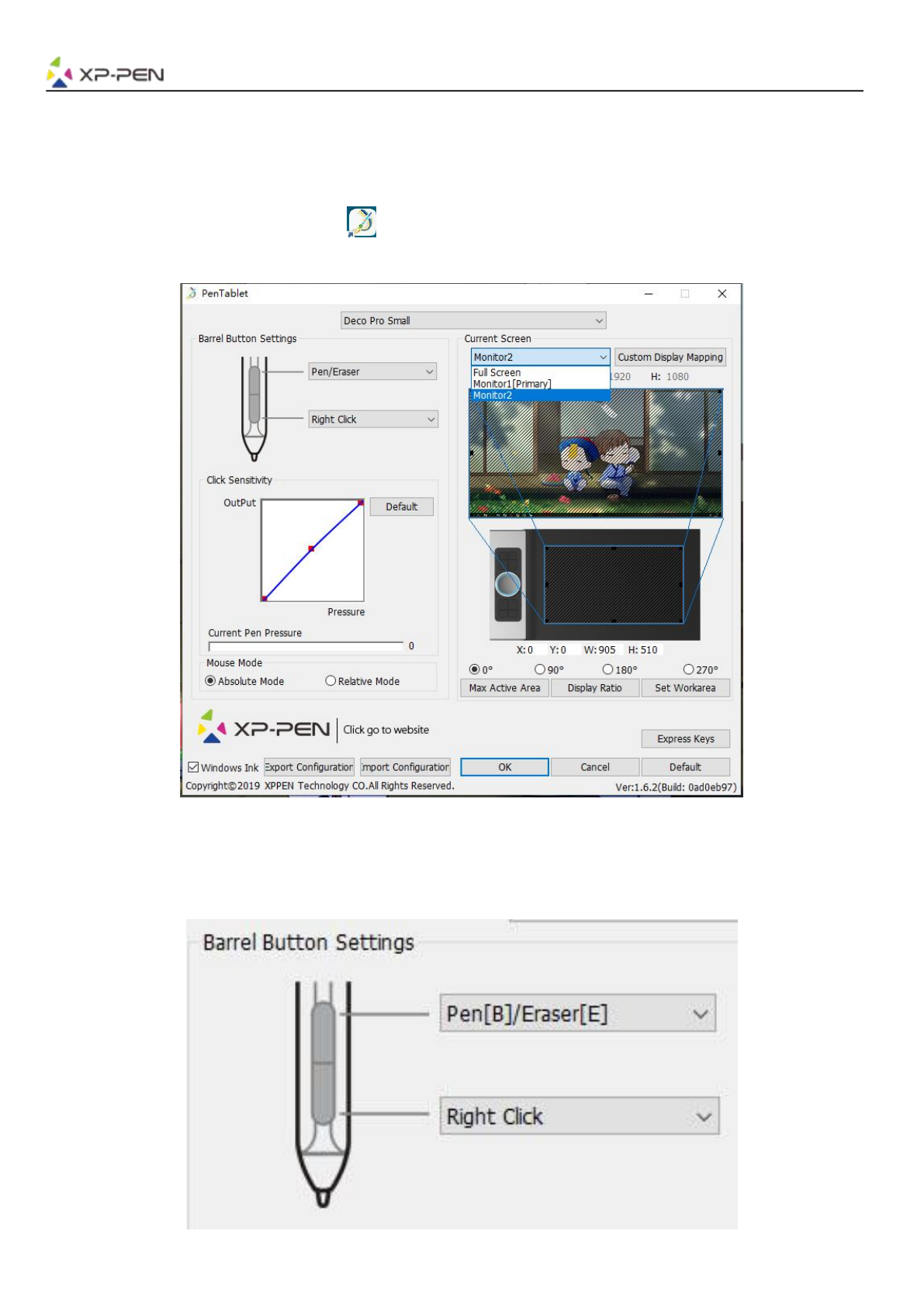Expand the Pen/Eraser barrel button dropdown

pos(372,372)
